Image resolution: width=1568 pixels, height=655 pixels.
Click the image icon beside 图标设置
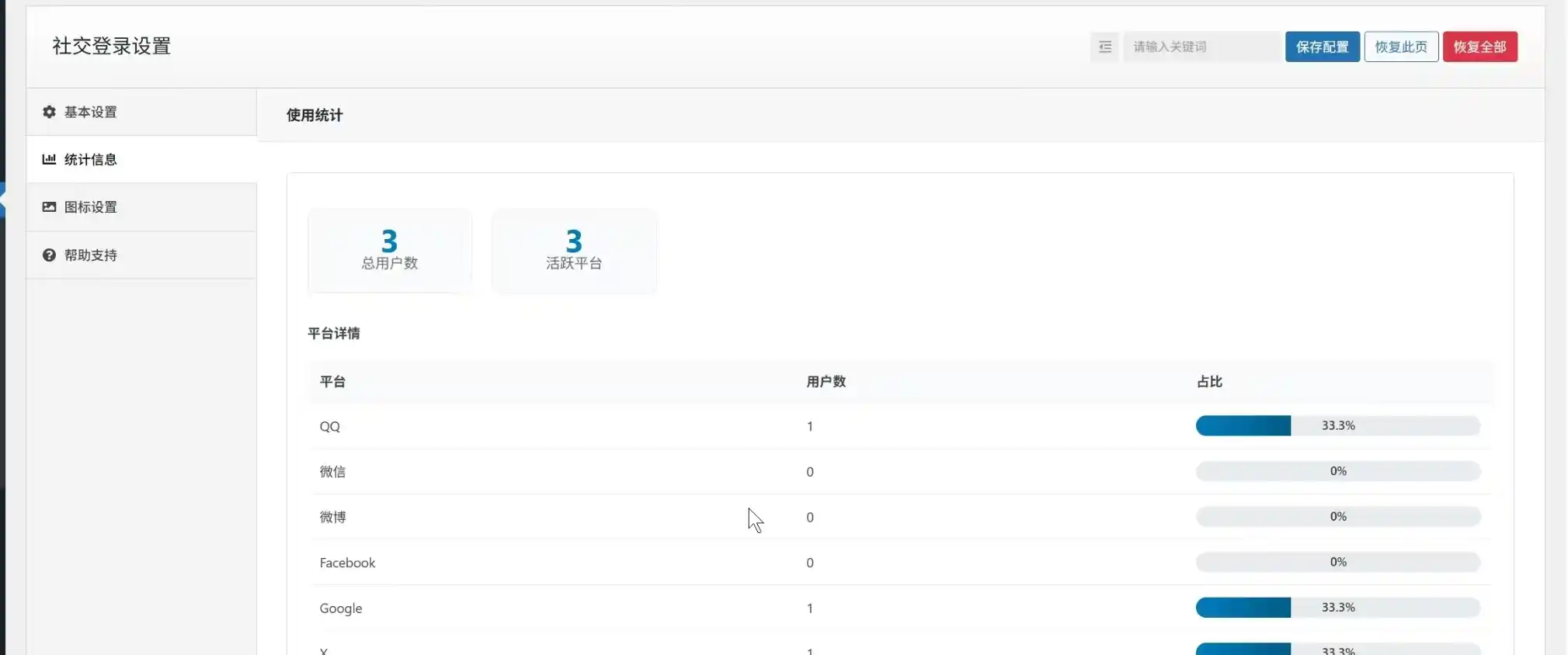(x=49, y=207)
